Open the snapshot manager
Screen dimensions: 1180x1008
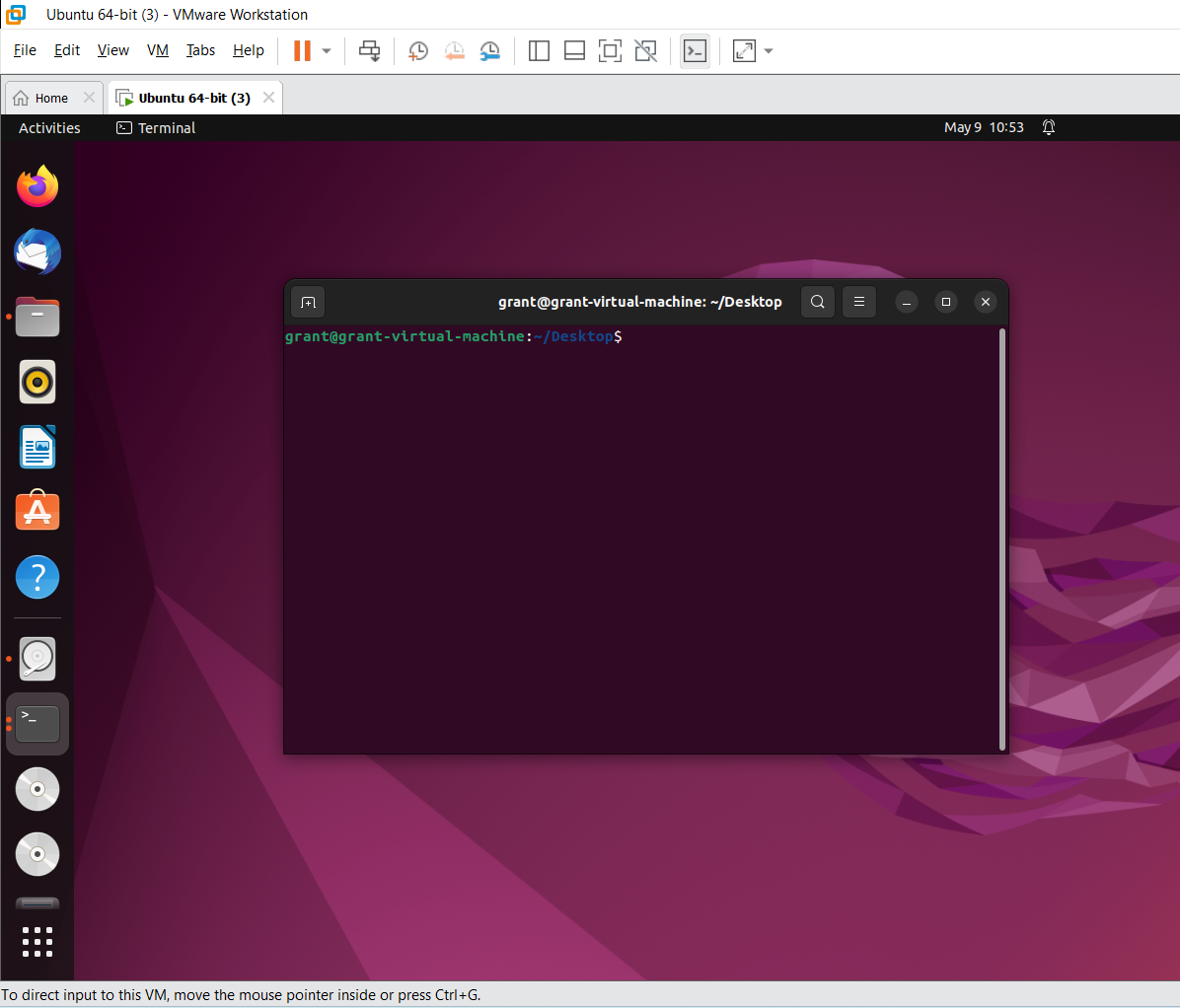point(490,50)
